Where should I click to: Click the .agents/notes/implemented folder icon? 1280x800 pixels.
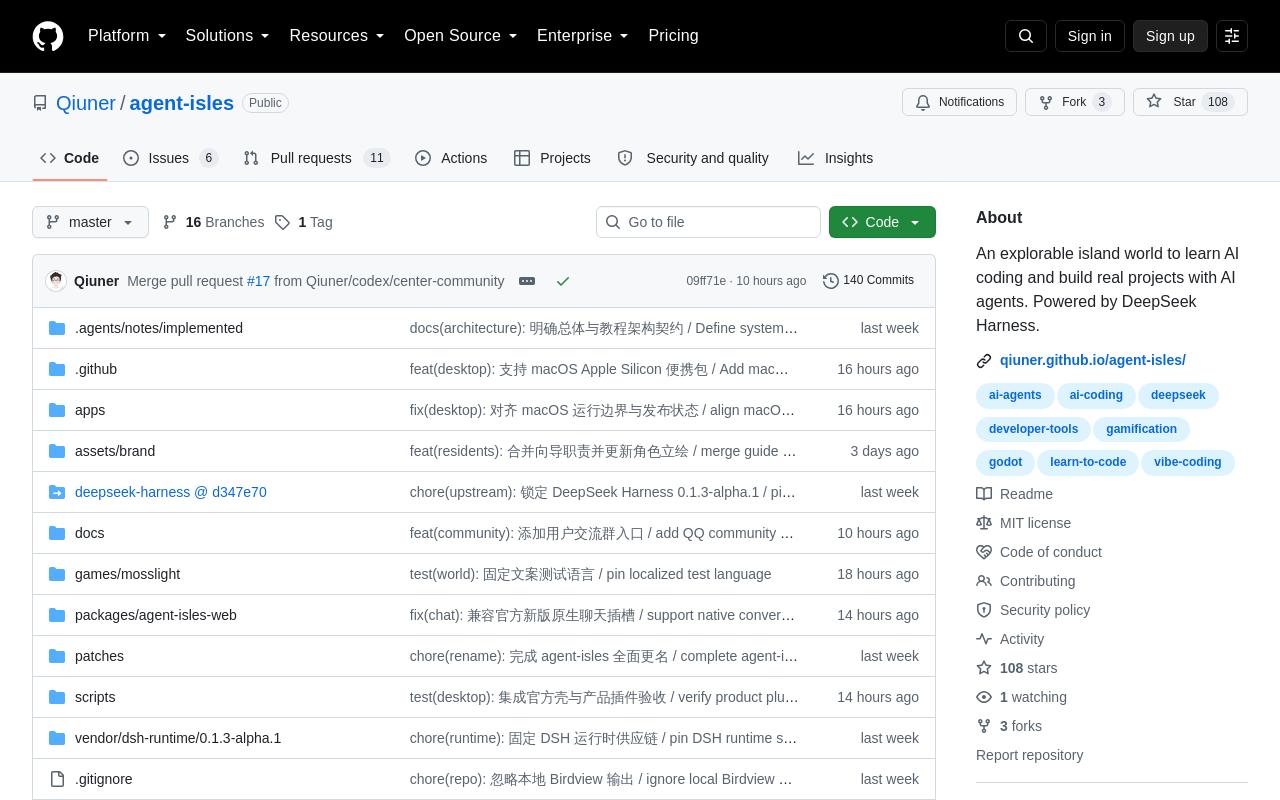click(x=57, y=328)
